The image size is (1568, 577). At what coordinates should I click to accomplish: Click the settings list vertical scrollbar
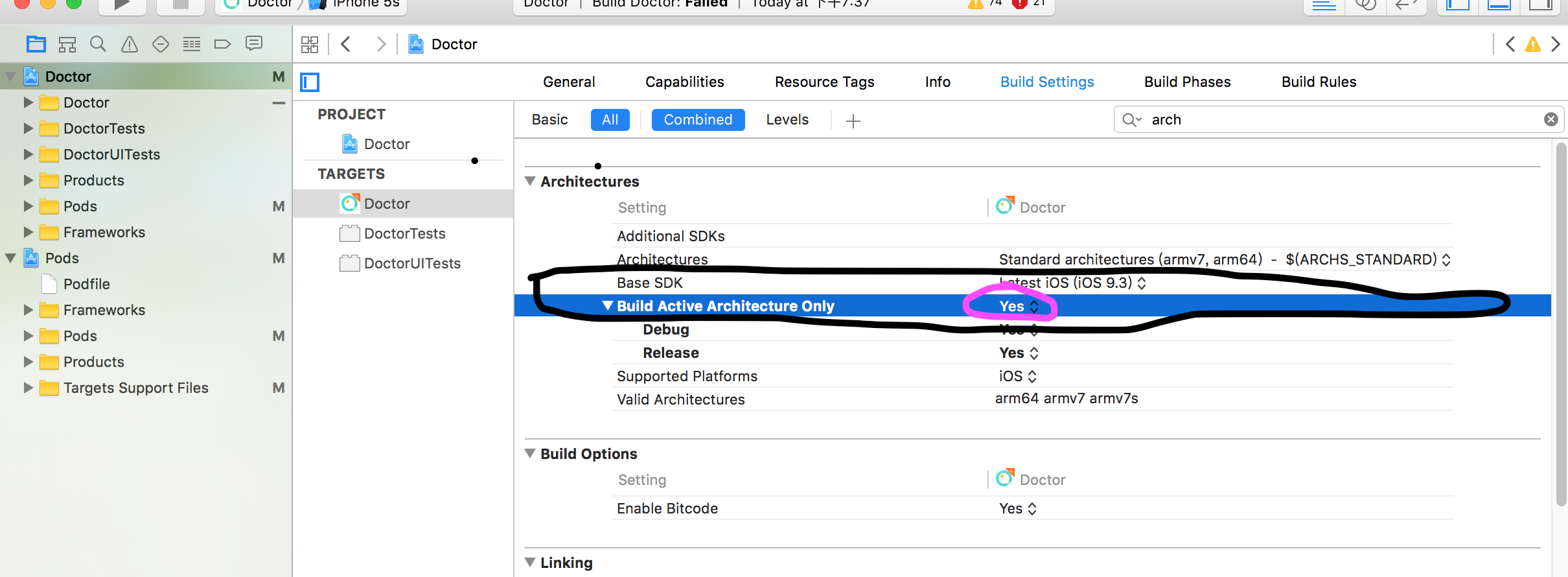(1562, 324)
